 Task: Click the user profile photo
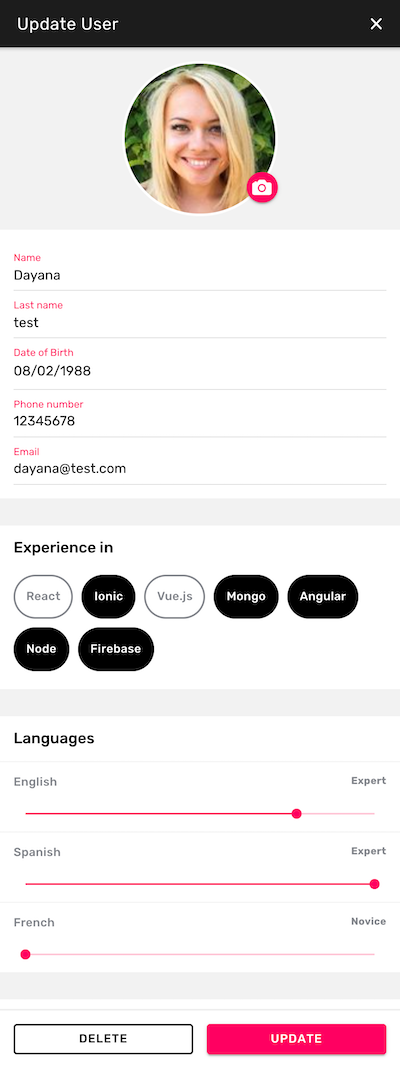[x=200, y=139]
